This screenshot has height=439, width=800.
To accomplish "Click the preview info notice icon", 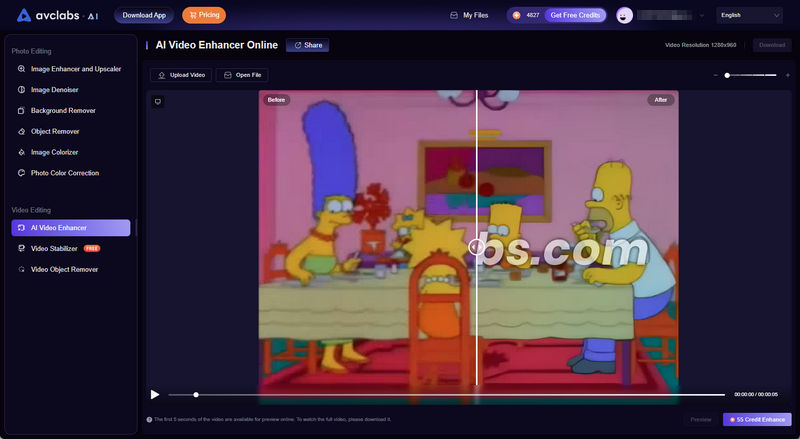I will point(149,420).
